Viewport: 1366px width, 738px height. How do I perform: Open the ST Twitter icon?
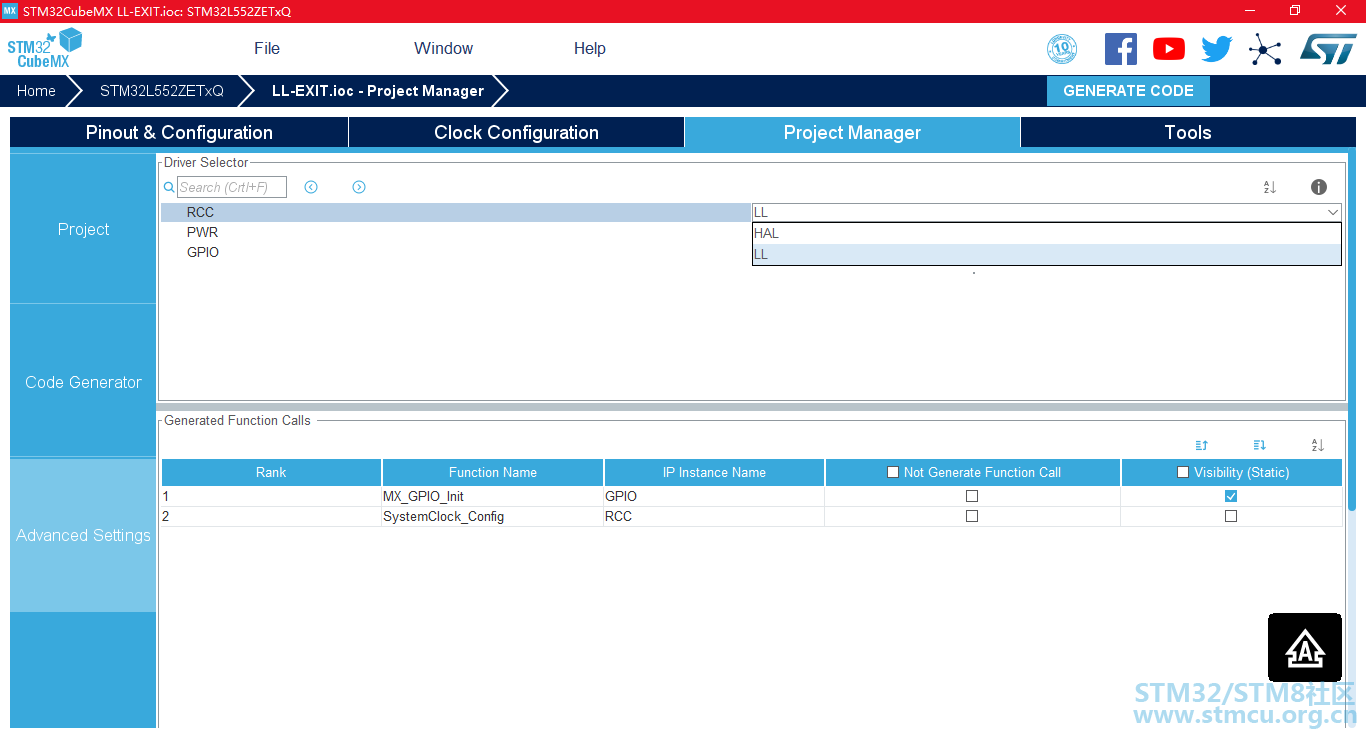[x=1216, y=48]
